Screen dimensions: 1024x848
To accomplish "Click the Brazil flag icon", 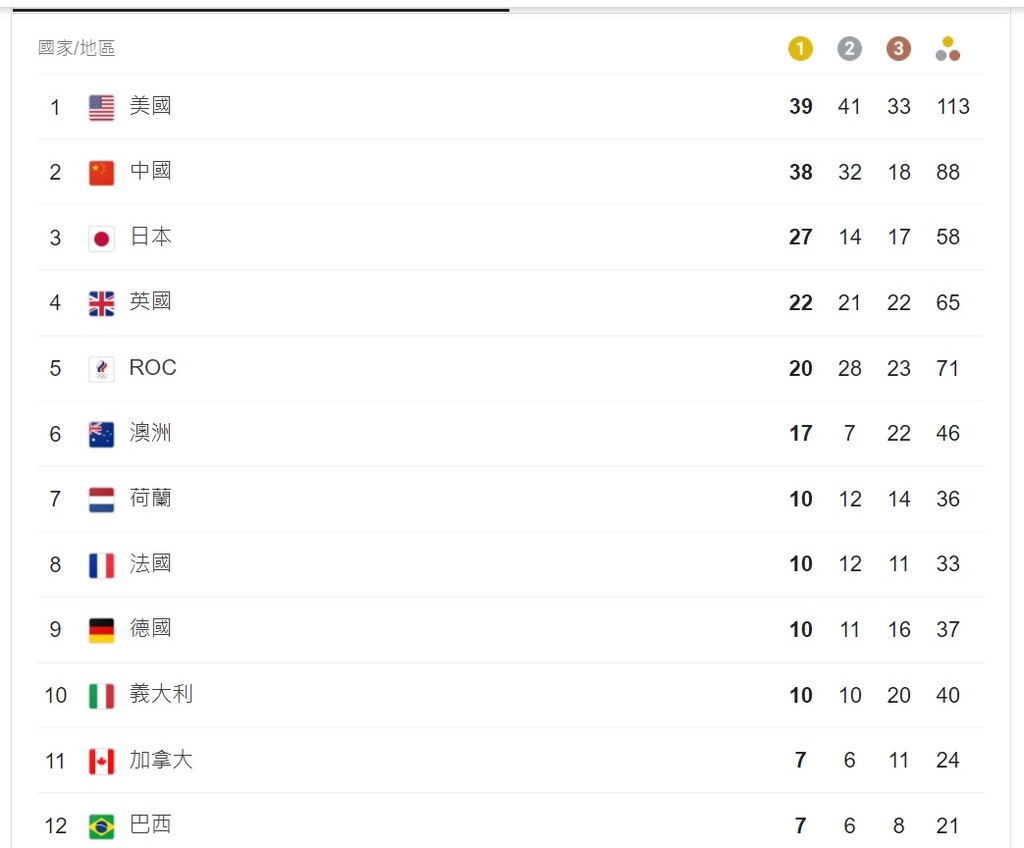I will coord(101,826).
